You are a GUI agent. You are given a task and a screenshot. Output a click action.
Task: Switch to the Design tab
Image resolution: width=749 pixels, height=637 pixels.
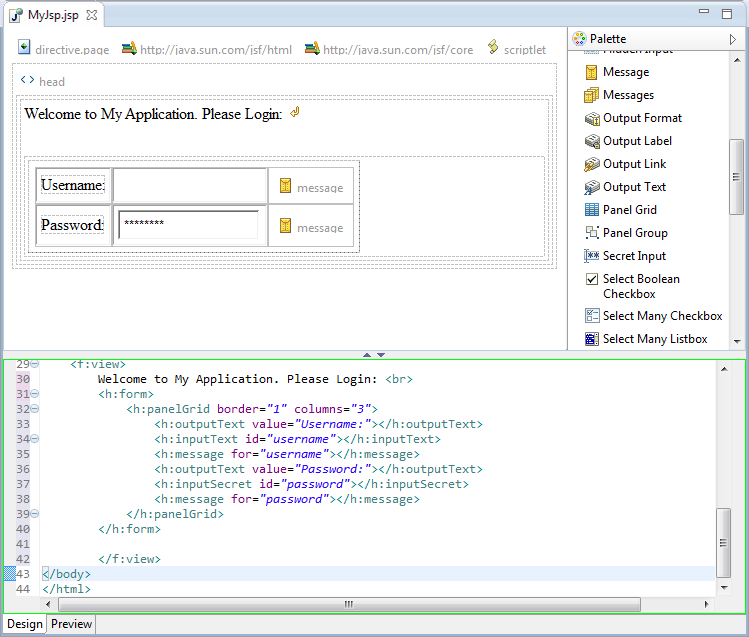[25, 624]
